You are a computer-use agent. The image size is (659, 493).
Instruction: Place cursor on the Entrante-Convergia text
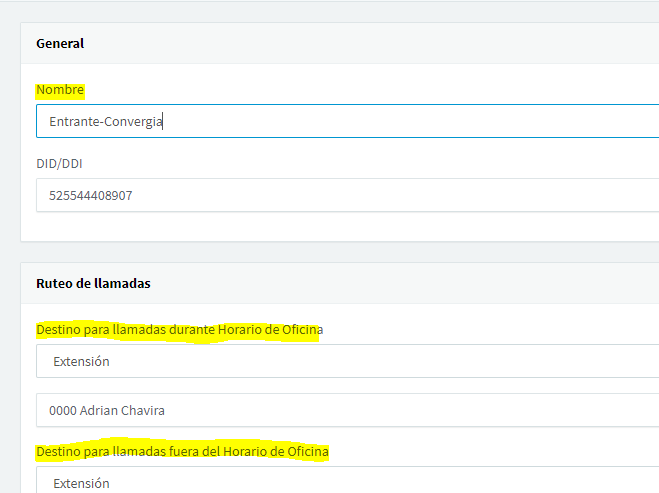105,121
